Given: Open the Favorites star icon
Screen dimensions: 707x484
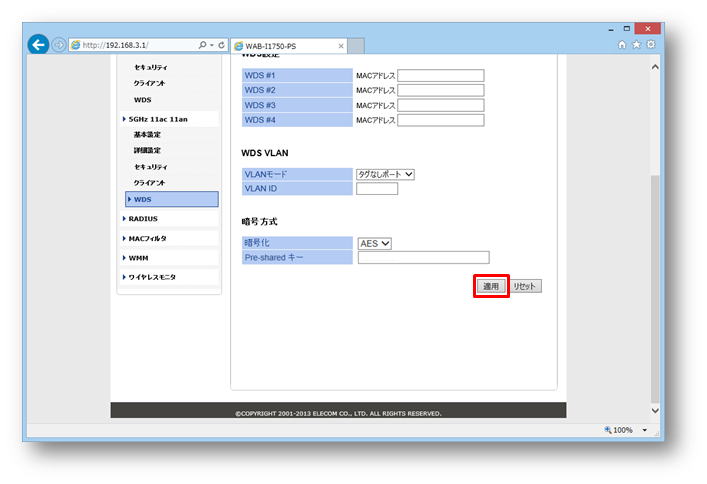Looking at the screenshot, I should (637, 45).
